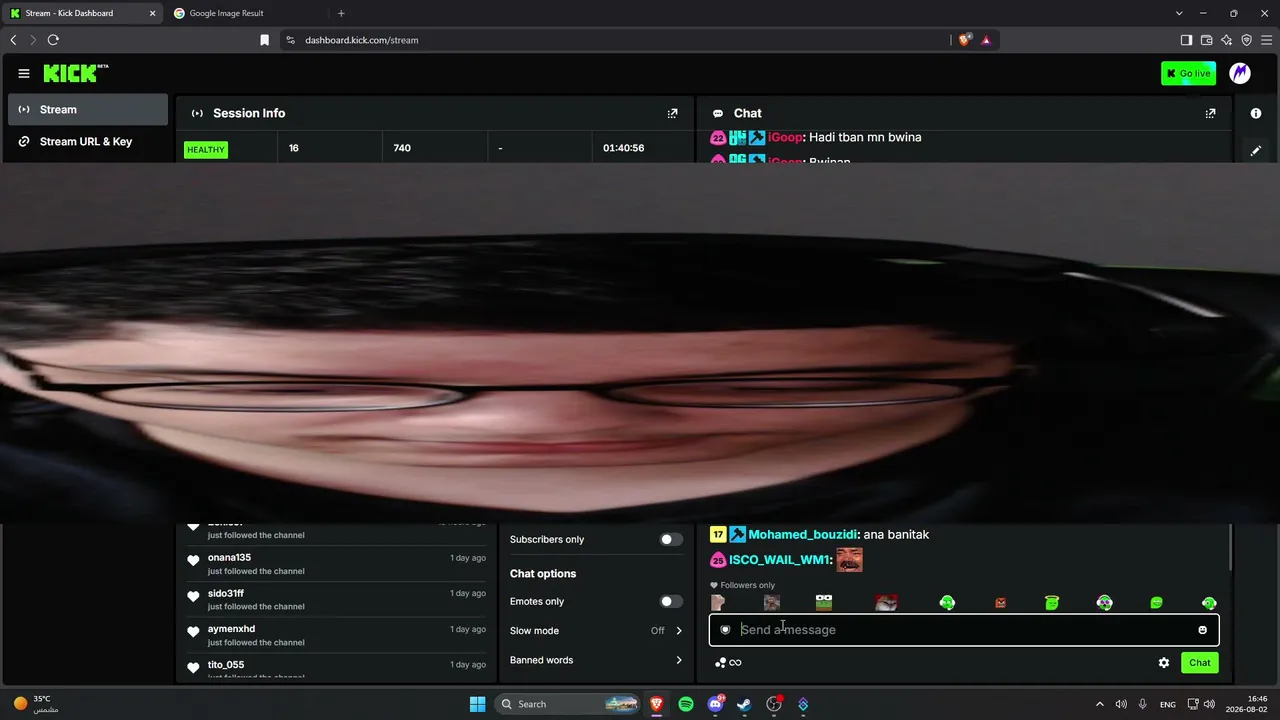
Task: Click follower sido31ff in activity feed
Action: [x=226, y=594]
